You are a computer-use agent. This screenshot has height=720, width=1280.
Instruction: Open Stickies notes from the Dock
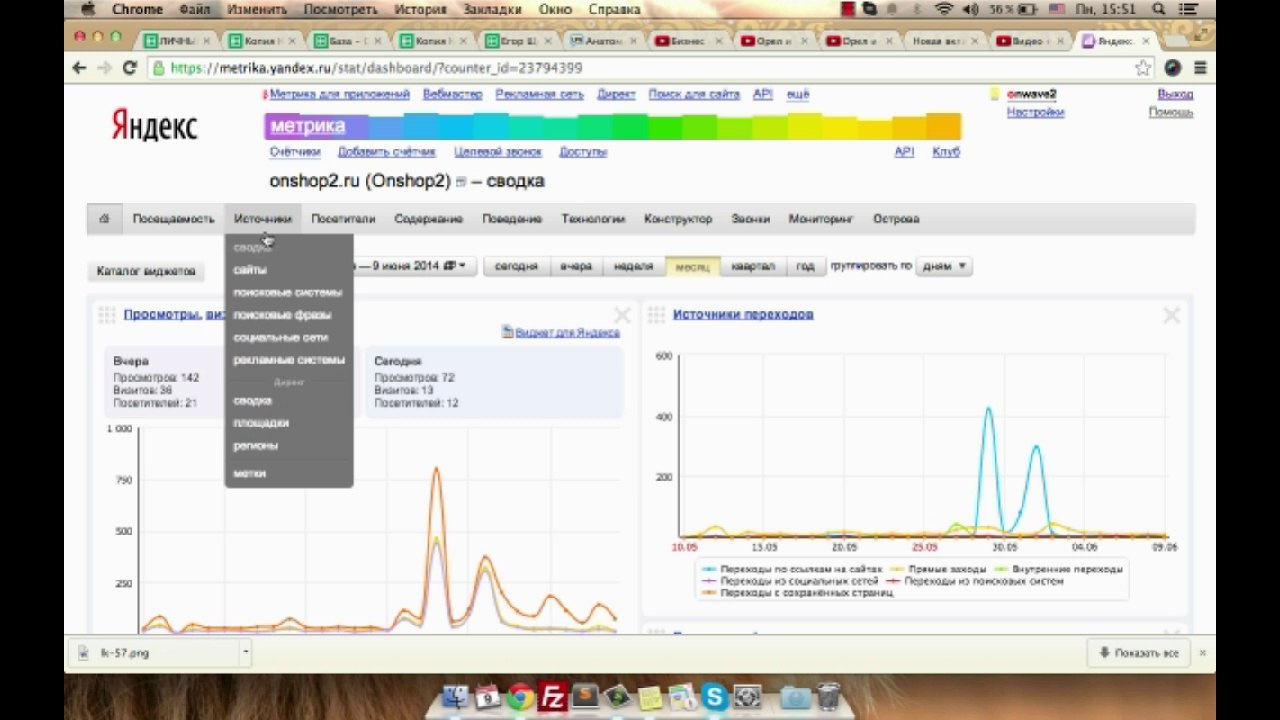650,697
